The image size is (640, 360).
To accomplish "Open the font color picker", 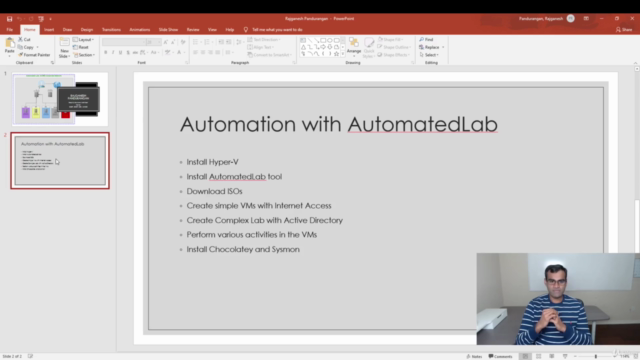I will tap(180, 53).
